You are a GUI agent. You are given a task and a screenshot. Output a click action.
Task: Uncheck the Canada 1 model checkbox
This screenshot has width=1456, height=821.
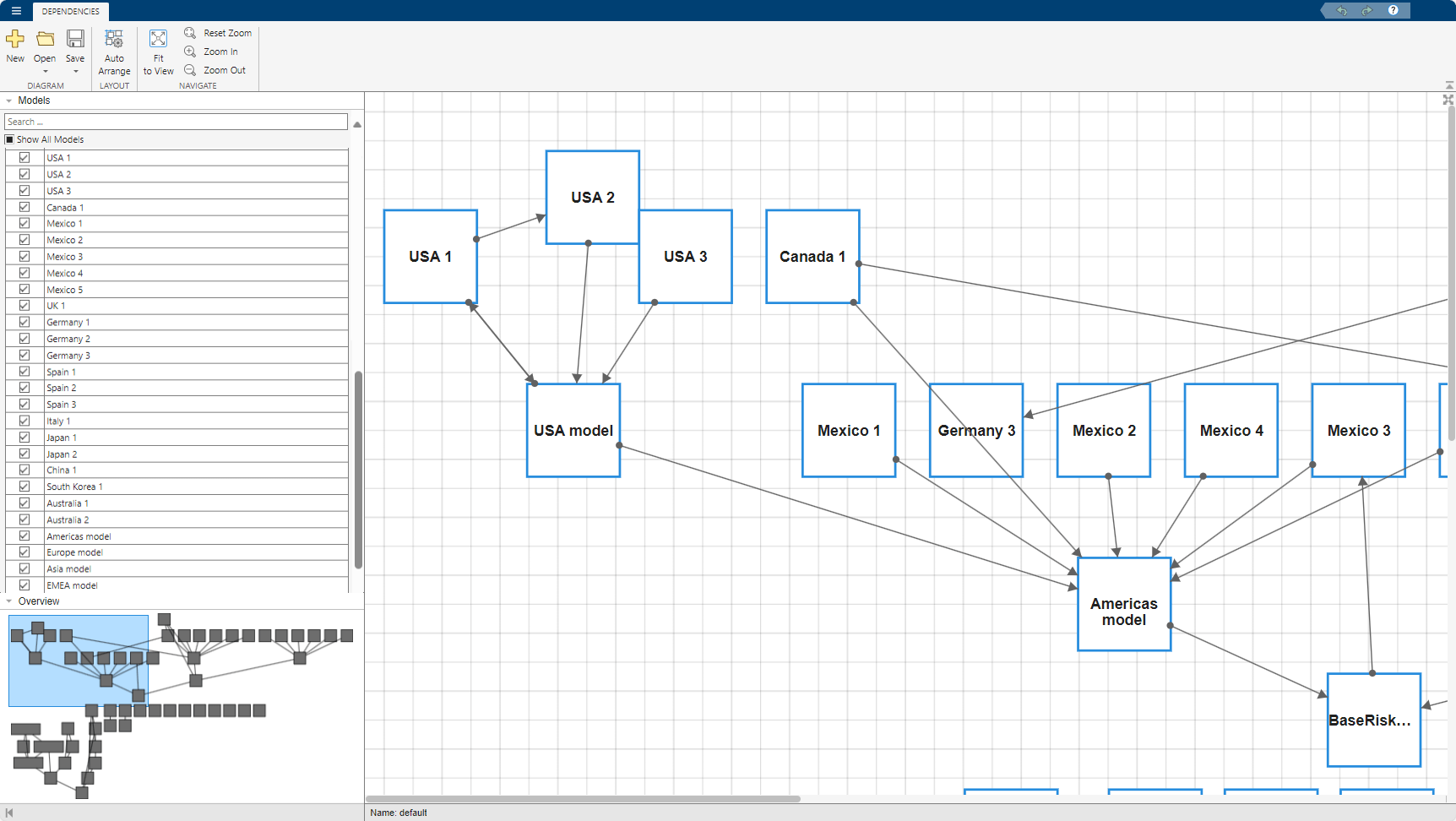[x=24, y=207]
